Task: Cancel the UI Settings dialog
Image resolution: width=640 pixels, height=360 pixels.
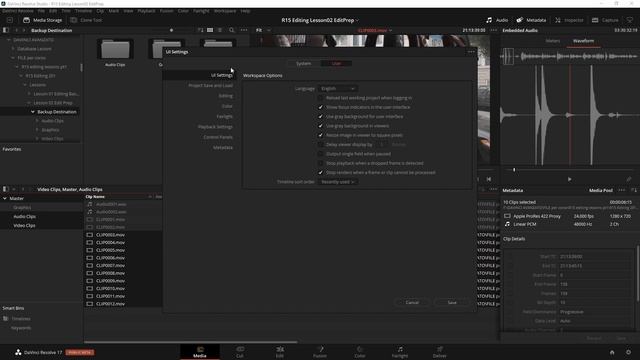Action: 412,302
